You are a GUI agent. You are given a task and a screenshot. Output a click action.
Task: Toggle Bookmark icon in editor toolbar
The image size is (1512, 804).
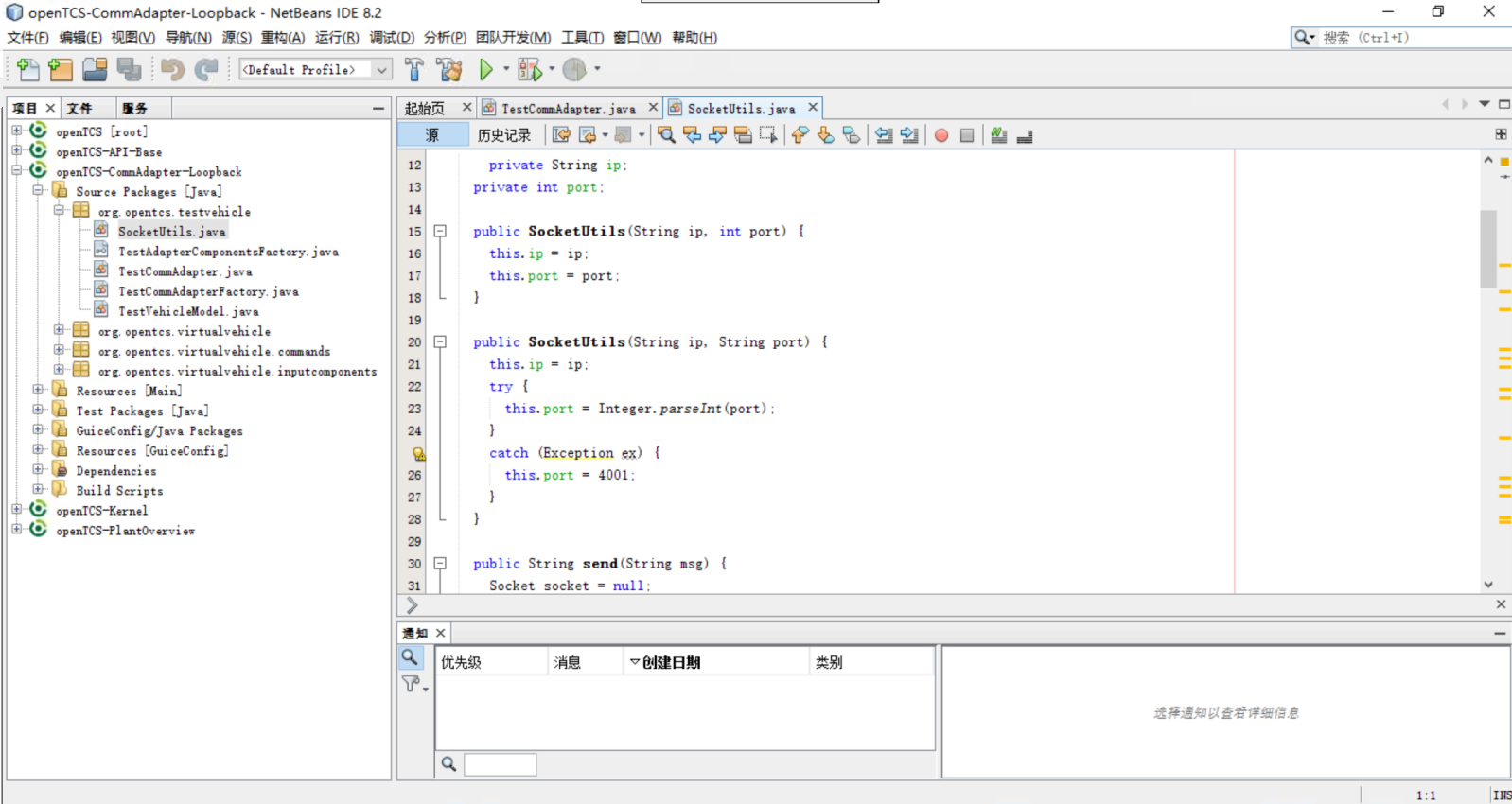pyautogui.click(x=852, y=135)
